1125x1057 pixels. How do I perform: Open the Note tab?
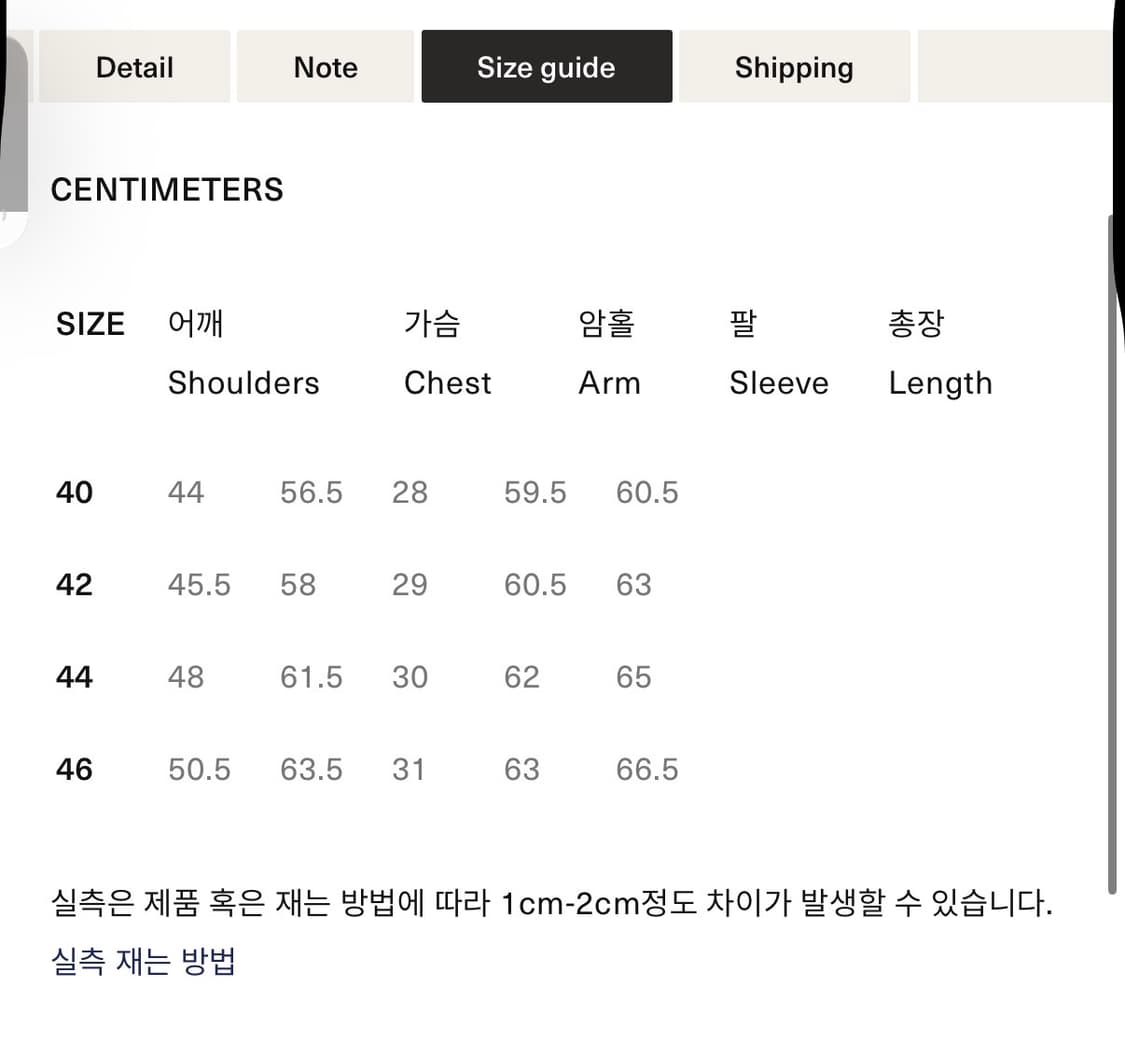click(325, 66)
